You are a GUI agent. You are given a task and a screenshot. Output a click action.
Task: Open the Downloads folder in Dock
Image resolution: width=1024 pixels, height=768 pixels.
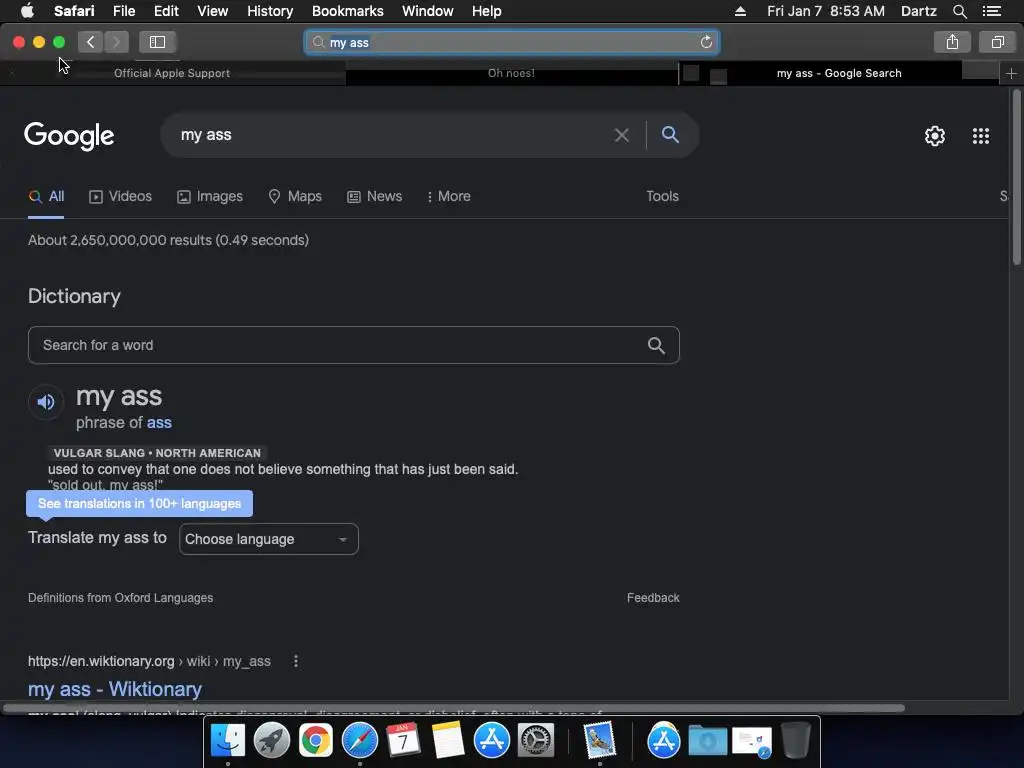tap(707, 741)
